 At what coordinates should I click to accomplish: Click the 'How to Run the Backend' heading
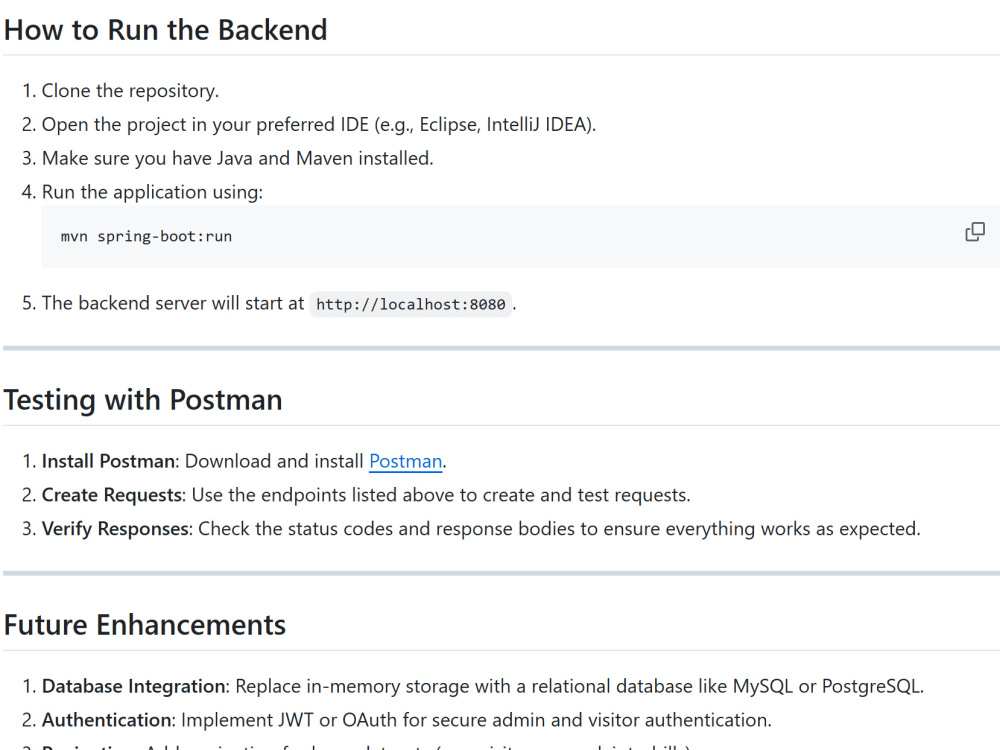(x=165, y=30)
